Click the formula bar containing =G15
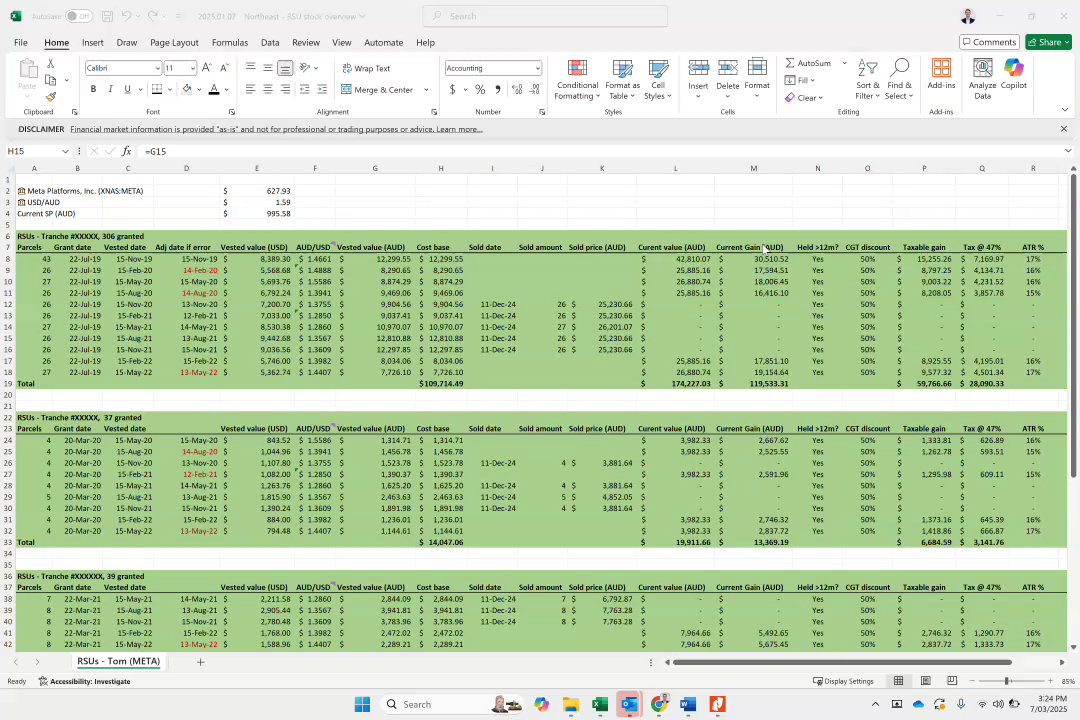The width and height of the screenshot is (1080, 720). click(599, 151)
